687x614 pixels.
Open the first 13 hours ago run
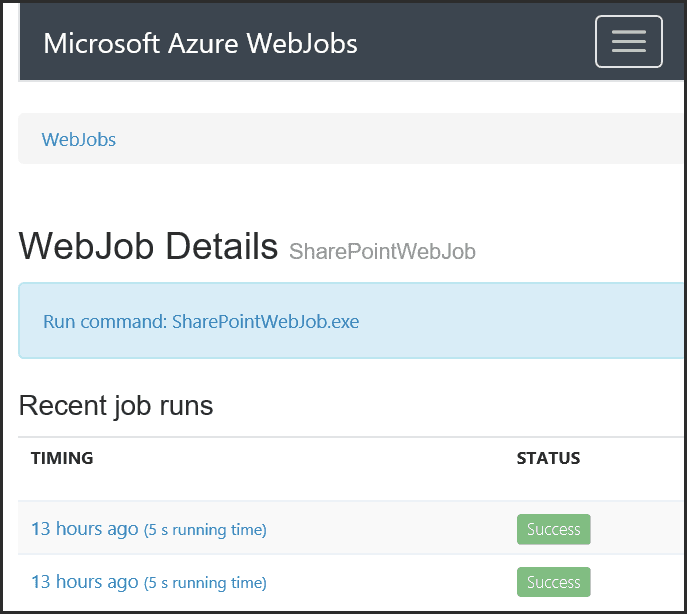[x=85, y=529]
